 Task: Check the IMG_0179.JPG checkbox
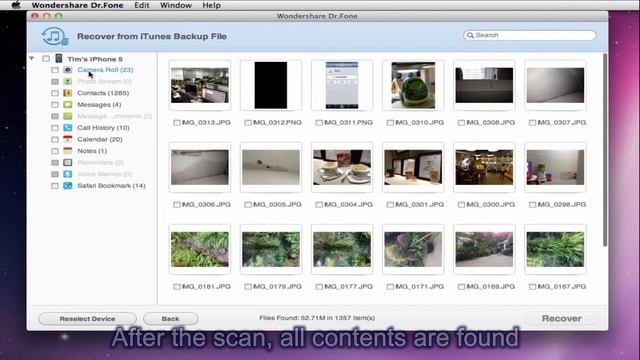click(248, 287)
